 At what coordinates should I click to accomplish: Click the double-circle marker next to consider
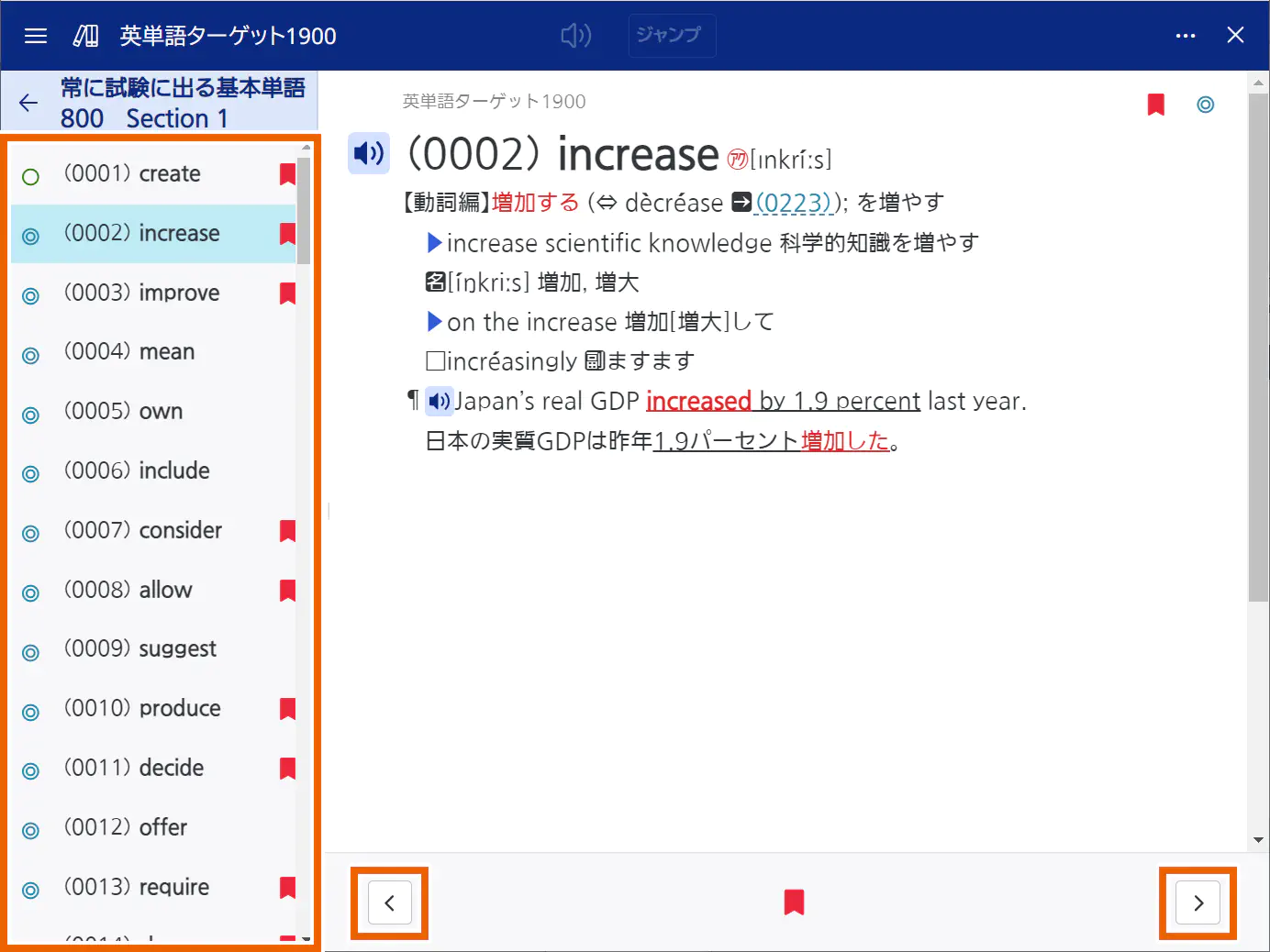click(x=30, y=534)
